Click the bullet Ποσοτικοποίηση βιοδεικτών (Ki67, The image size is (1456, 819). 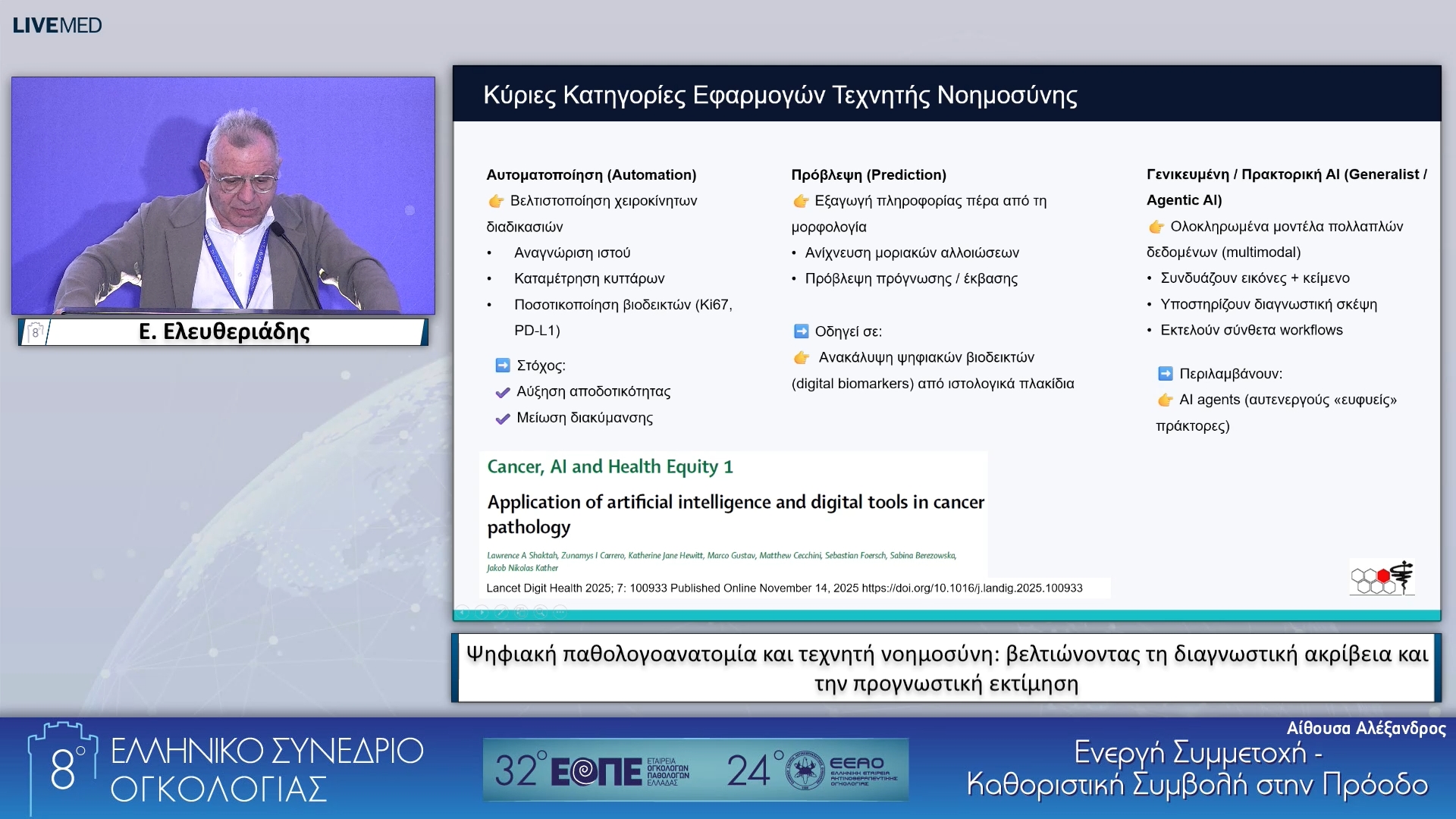click(x=623, y=305)
